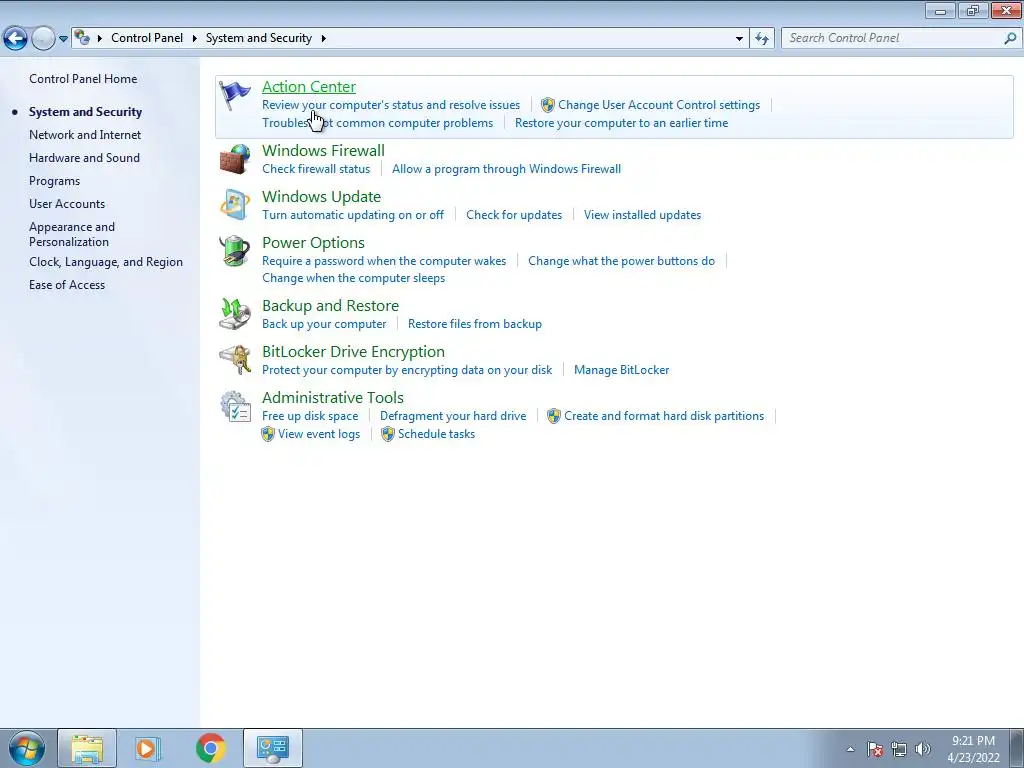
Task: Launch Google Chrome from the taskbar
Action: pyautogui.click(x=210, y=748)
